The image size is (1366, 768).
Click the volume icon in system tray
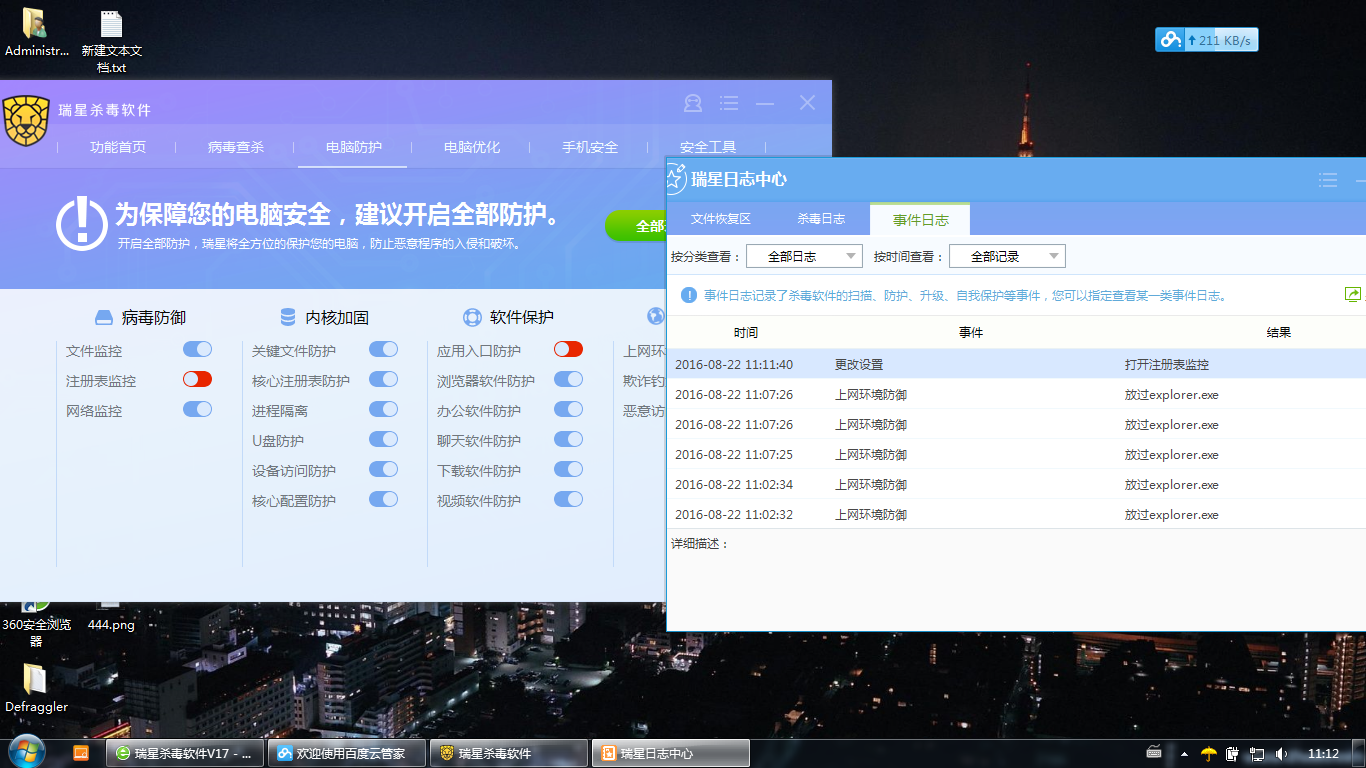(1282, 753)
